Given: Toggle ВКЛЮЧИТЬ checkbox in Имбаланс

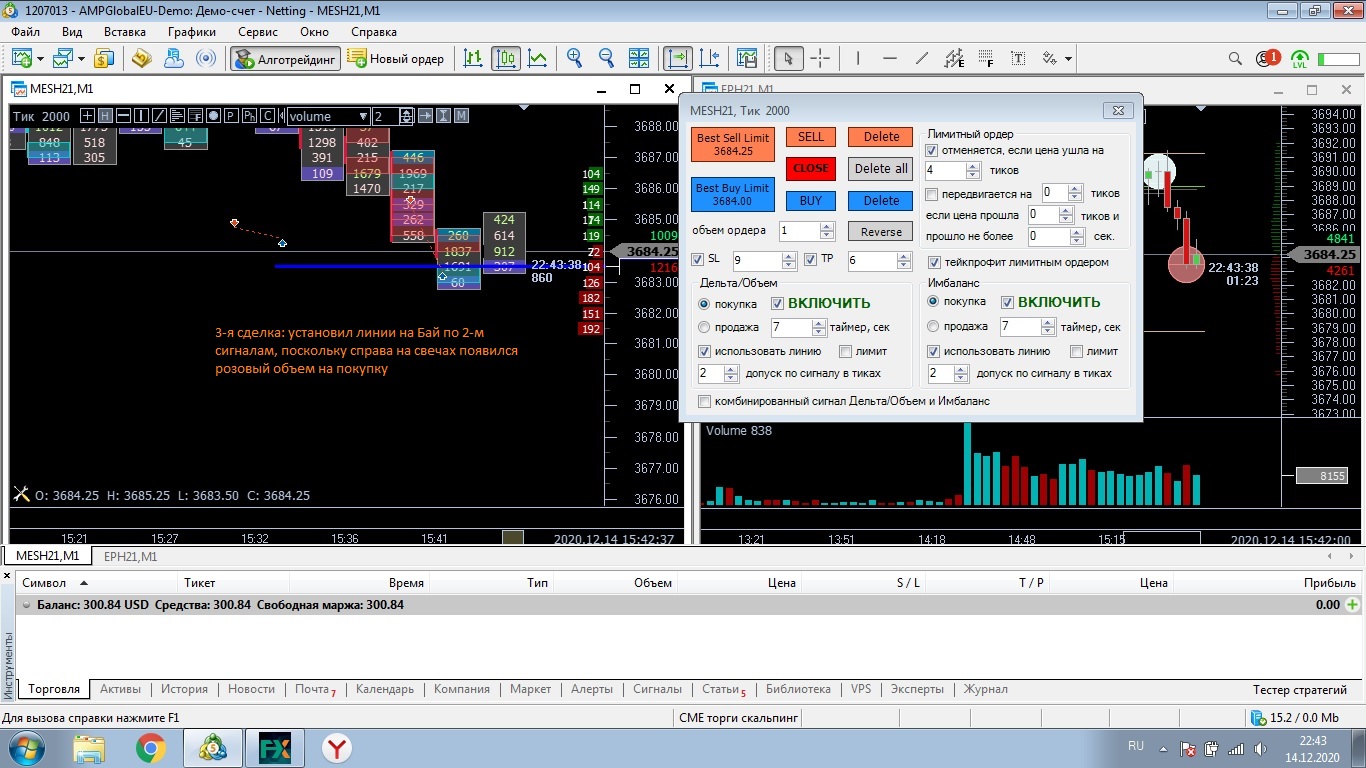Looking at the screenshot, I should (1008, 302).
